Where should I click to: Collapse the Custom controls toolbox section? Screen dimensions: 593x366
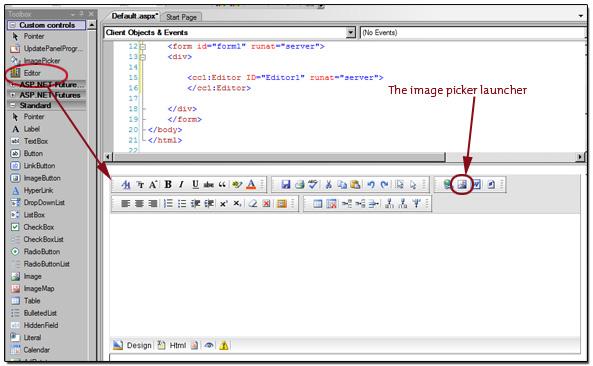12,25
